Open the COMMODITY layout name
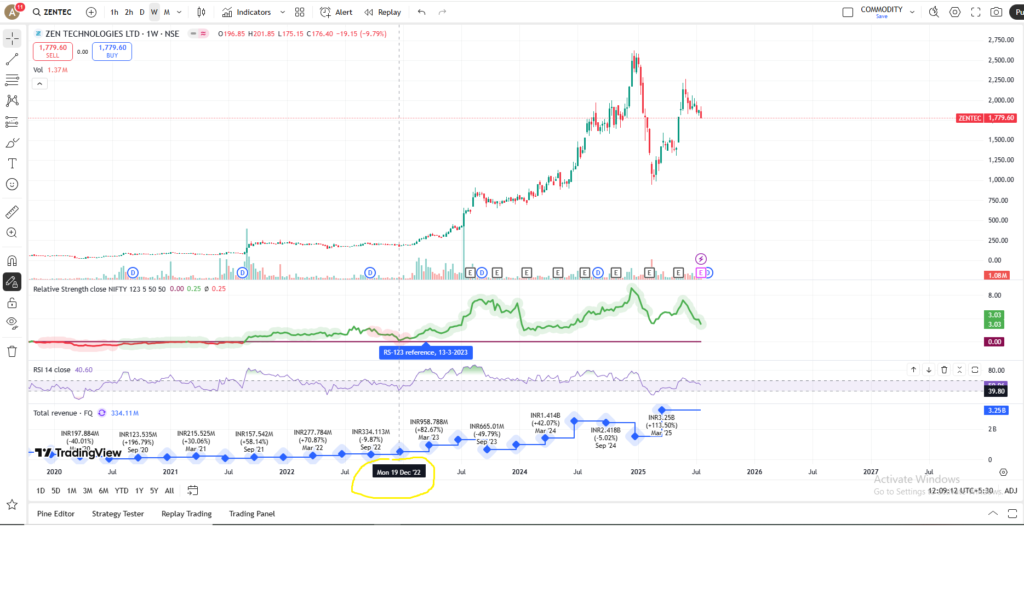The width and height of the screenshot is (1024, 609). click(x=882, y=12)
